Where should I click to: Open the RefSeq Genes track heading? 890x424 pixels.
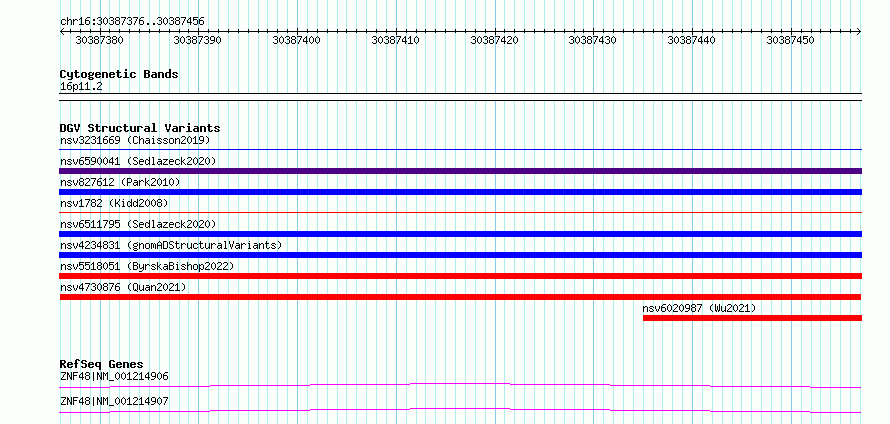click(102, 364)
